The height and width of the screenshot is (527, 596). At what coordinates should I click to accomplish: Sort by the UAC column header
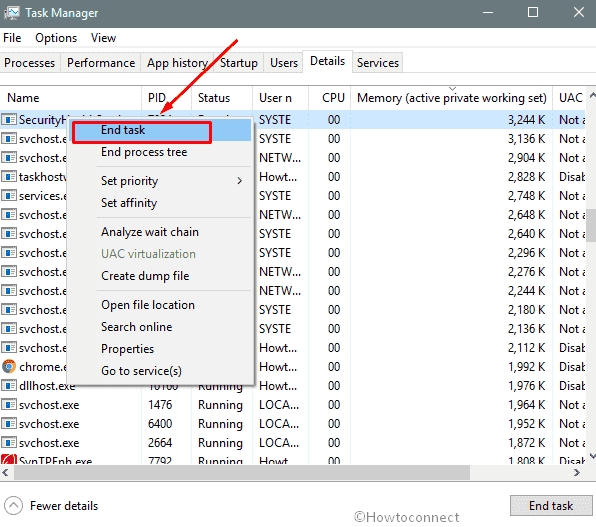(571, 98)
